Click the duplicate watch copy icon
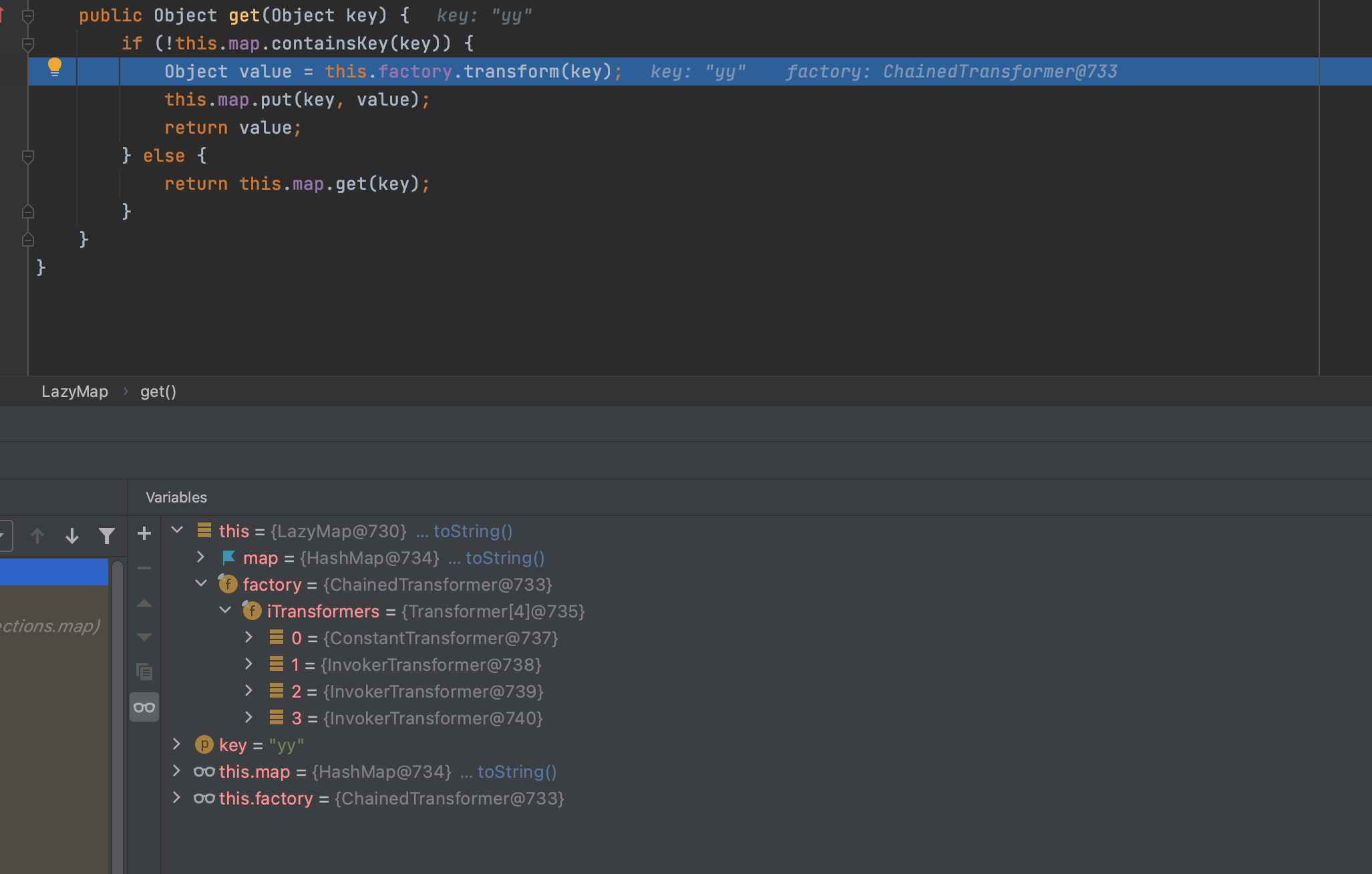The height and width of the screenshot is (874, 1372). pos(144,671)
